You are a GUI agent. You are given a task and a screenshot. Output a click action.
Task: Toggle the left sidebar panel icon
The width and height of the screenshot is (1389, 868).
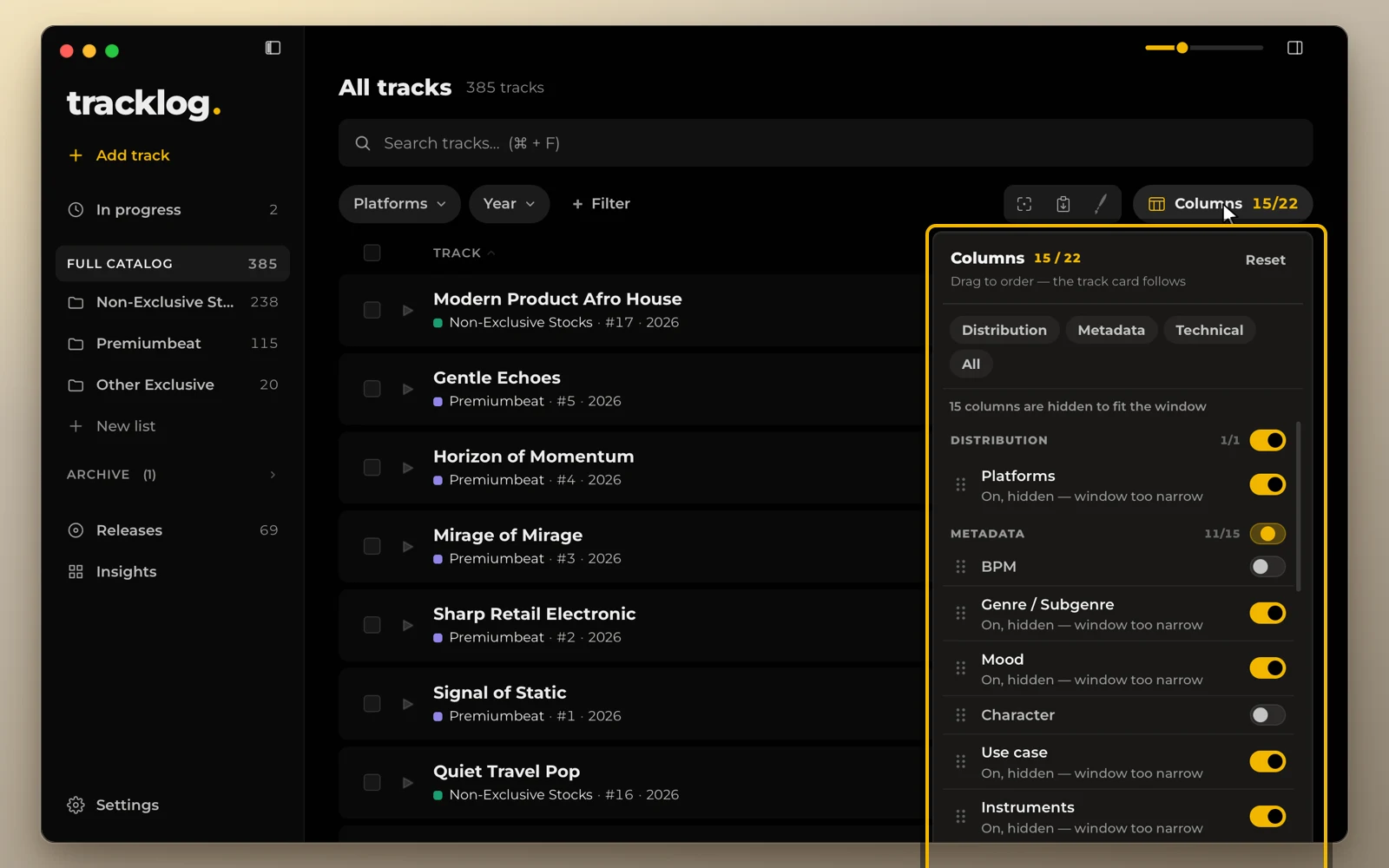point(273,48)
